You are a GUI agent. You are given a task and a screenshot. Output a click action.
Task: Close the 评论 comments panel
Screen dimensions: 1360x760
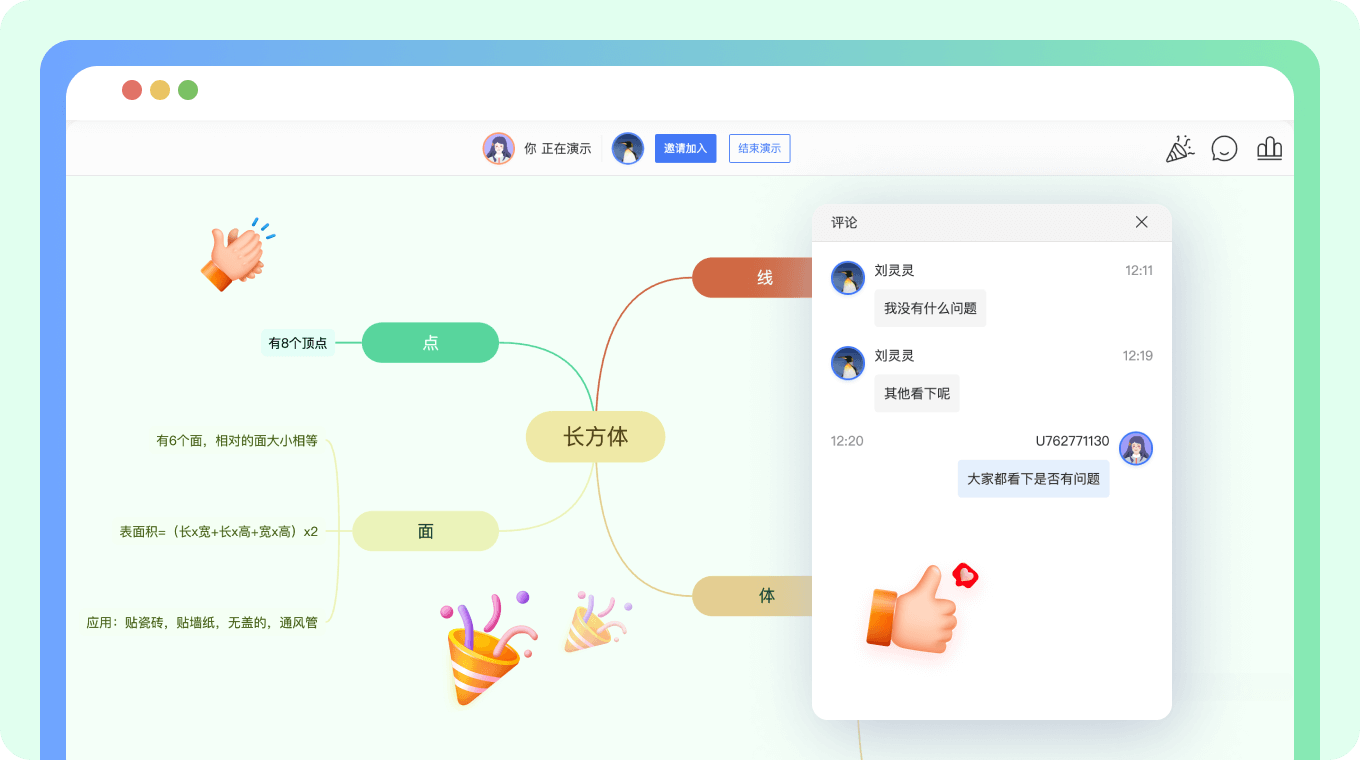pyautogui.click(x=1141, y=222)
